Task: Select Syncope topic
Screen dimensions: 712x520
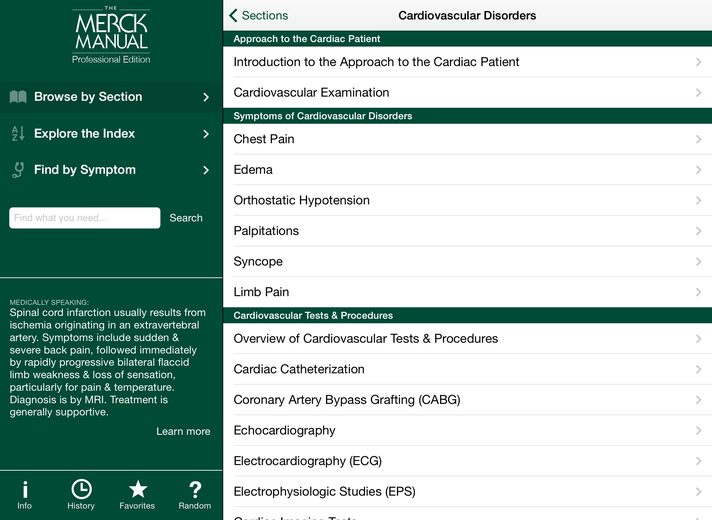Action: [467, 262]
